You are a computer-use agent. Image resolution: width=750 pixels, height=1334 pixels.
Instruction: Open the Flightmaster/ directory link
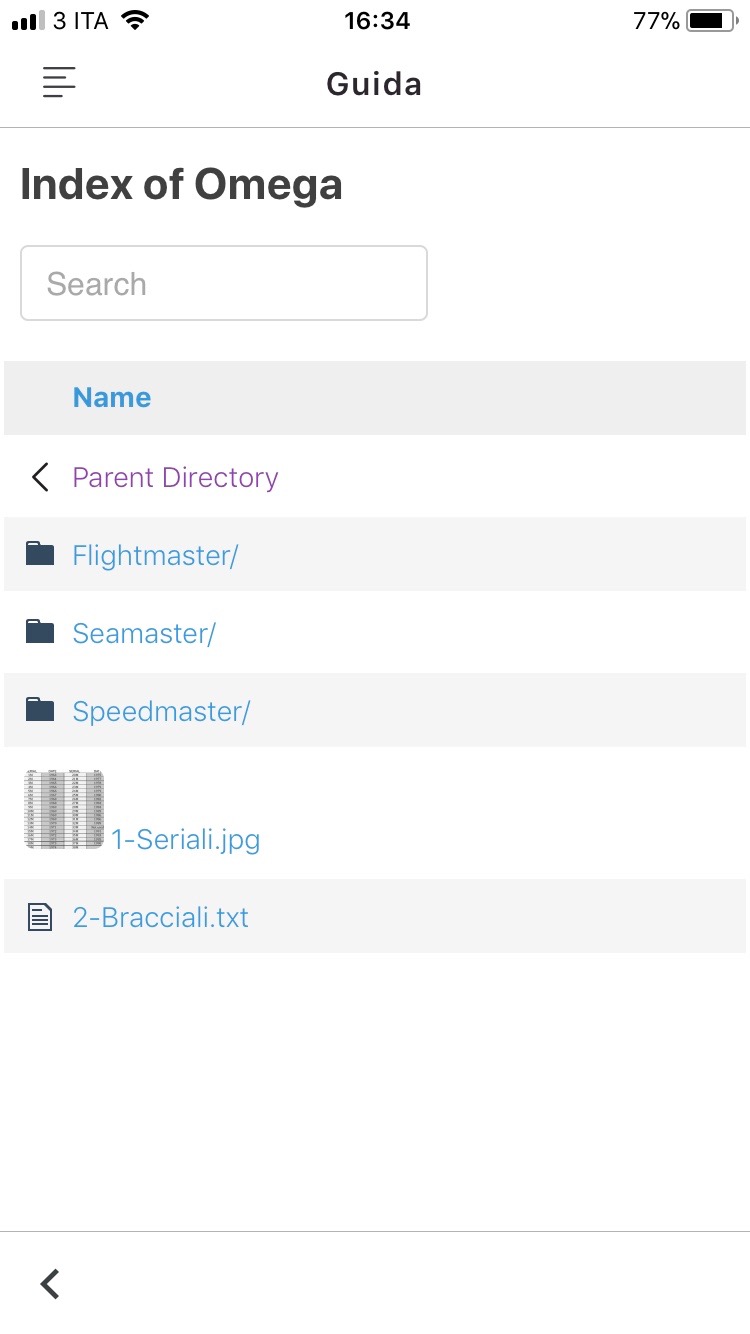coord(155,555)
